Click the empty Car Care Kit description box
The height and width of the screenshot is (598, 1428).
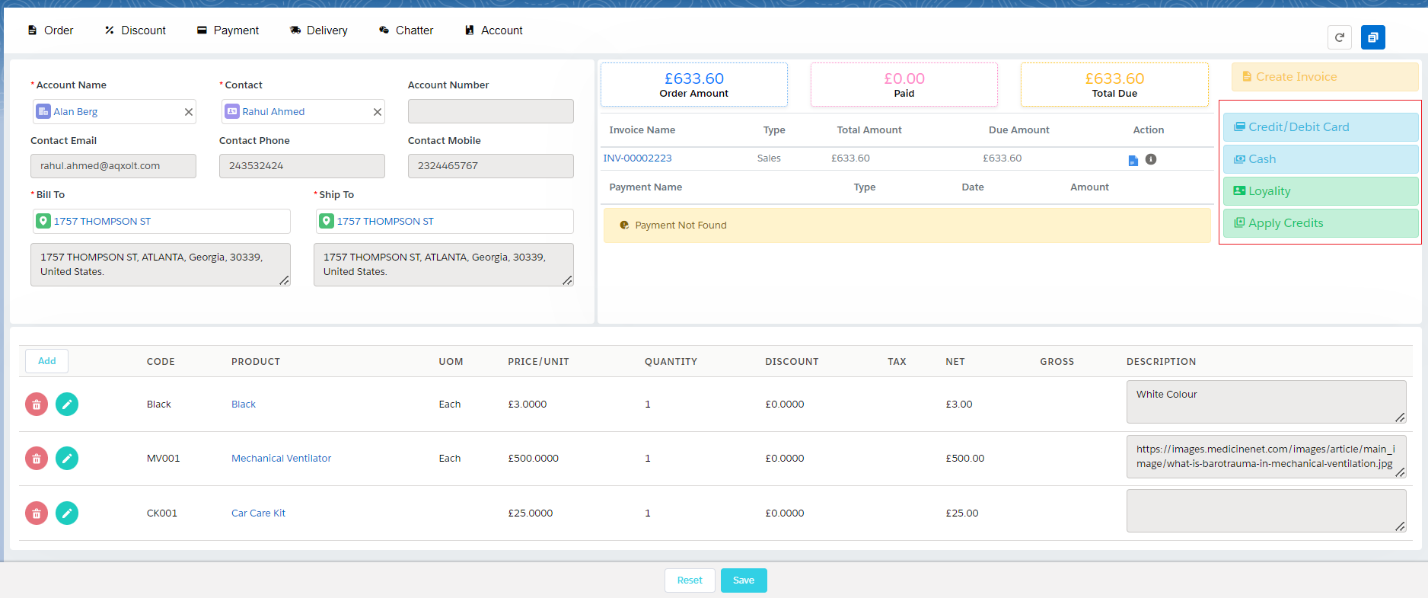1266,511
